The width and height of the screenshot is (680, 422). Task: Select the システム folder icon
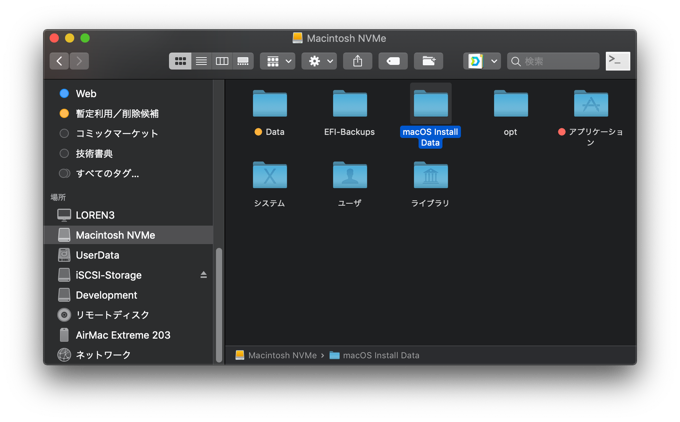click(x=270, y=175)
